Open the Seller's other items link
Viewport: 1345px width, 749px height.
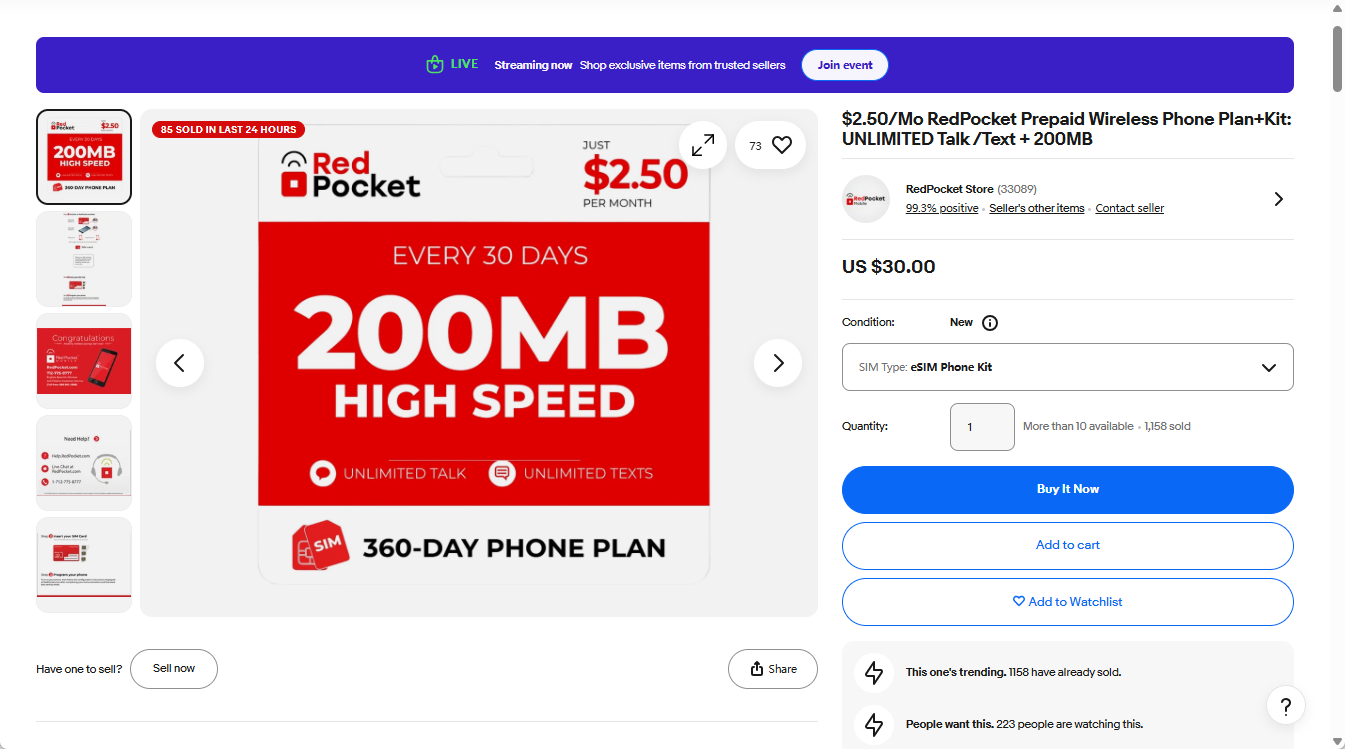pos(1036,209)
